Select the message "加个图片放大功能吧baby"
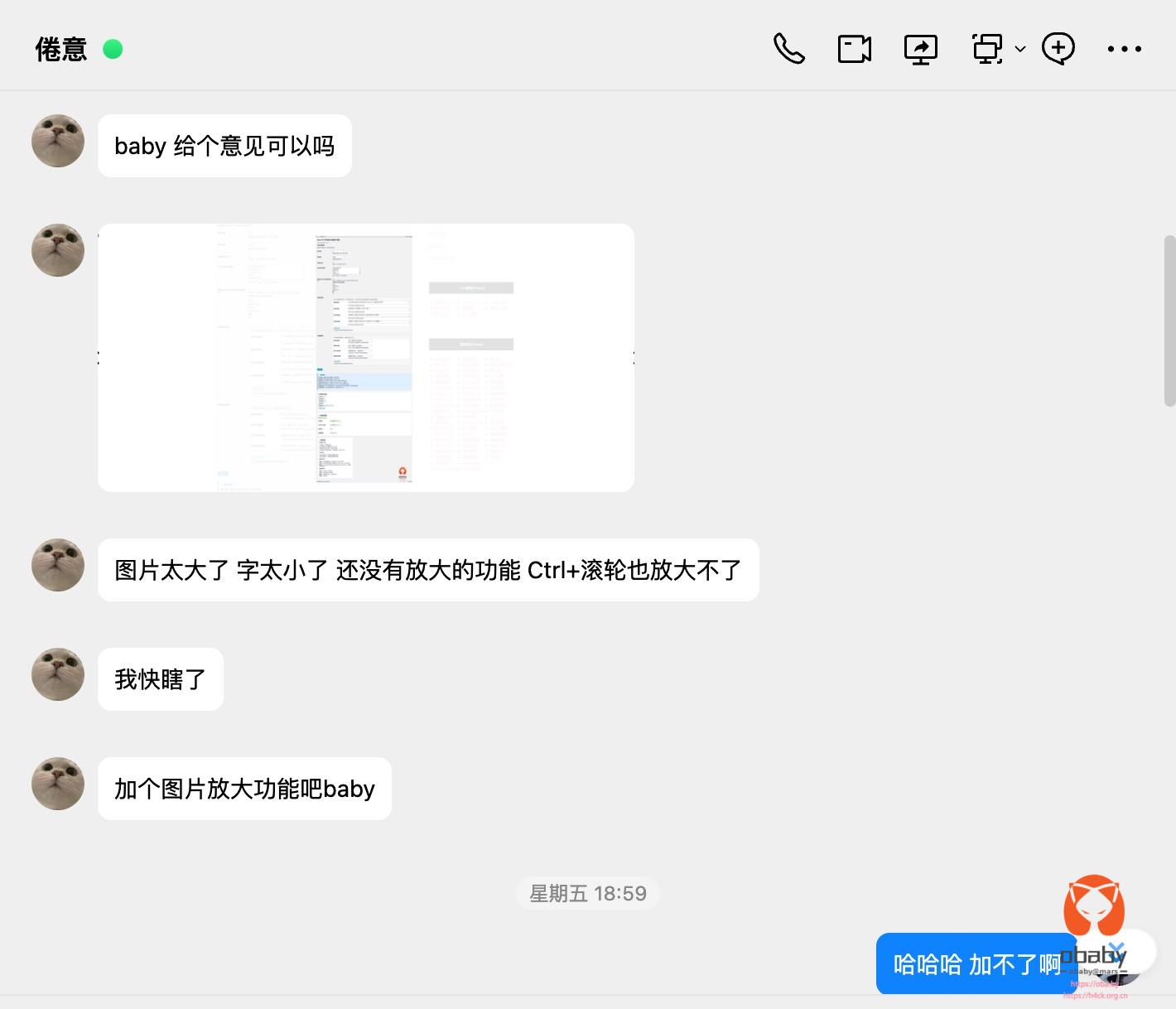This screenshot has width=1176, height=1009. click(x=244, y=789)
